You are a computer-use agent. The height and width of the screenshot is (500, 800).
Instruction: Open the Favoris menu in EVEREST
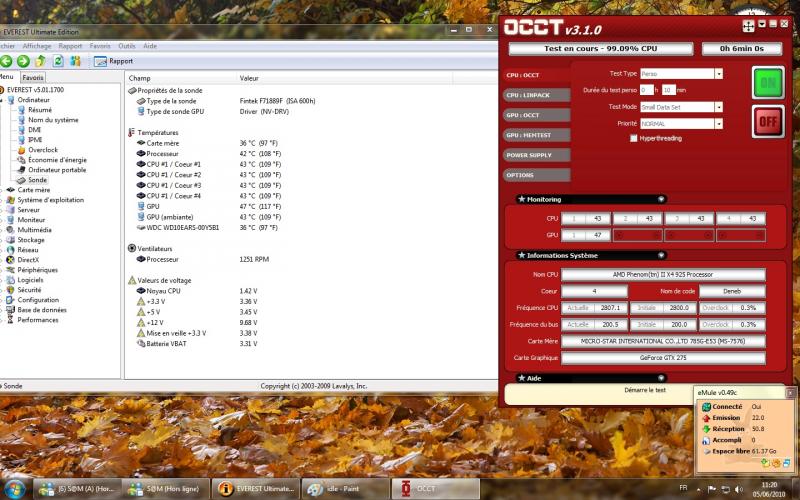tap(100, 46)
